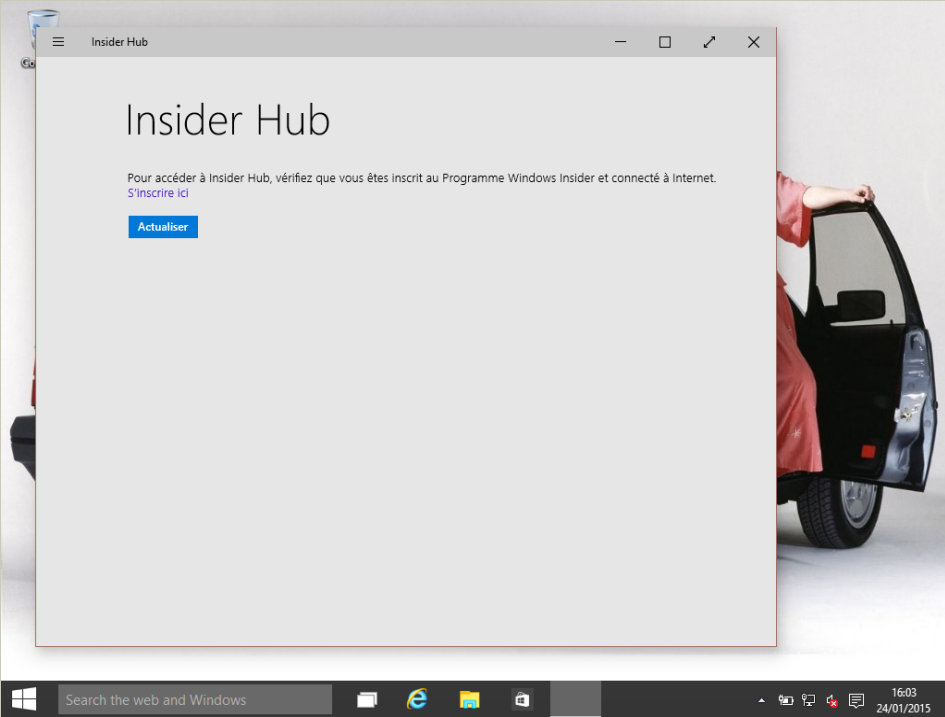Open File Explorer from the taskbar
The image size is (945, 717).
pyautogui.click(x=468, y=699)
